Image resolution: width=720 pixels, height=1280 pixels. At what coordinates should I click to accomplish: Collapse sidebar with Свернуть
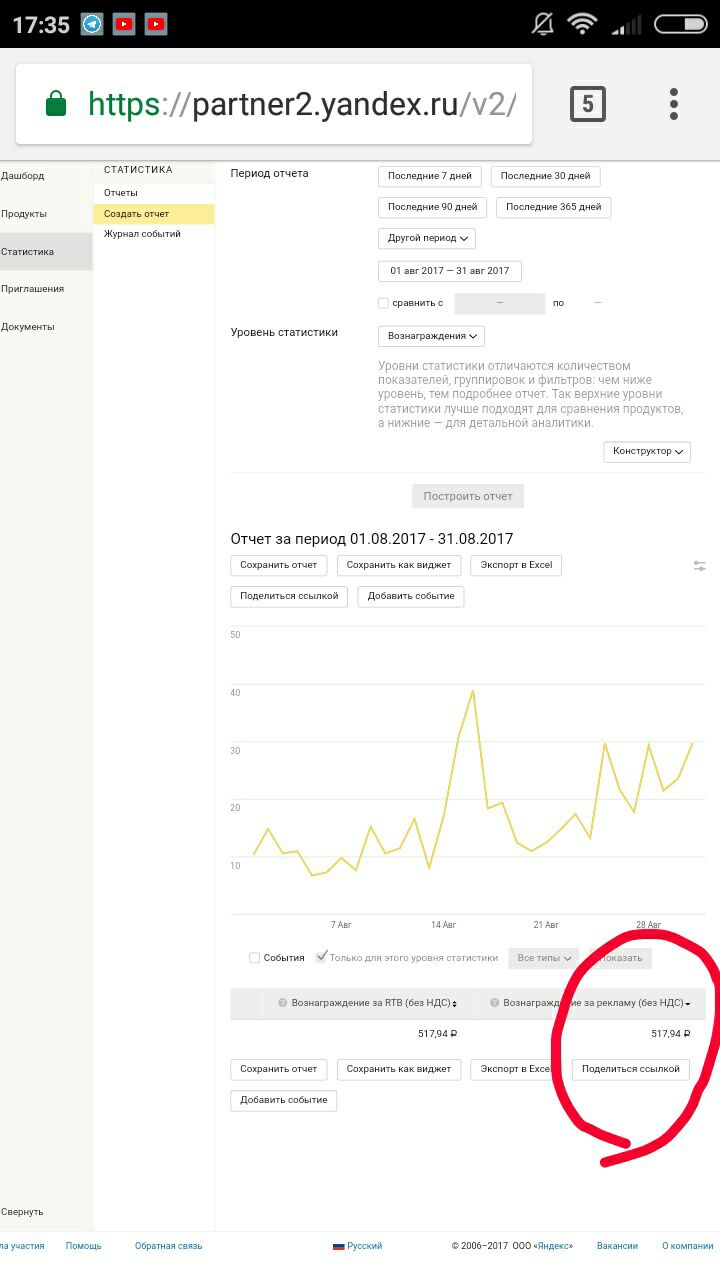point(22,1212)
